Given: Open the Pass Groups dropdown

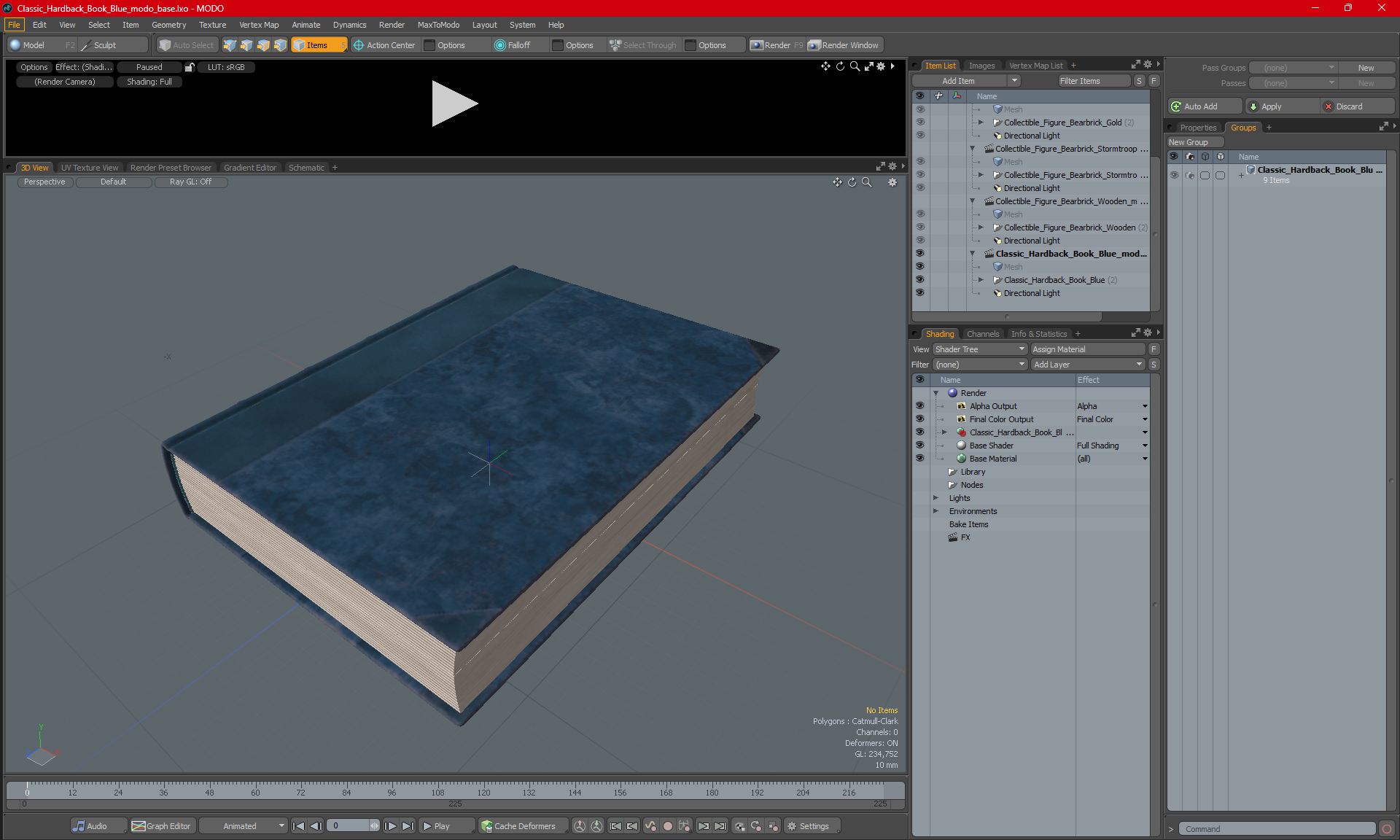Looking at the screenshot, I should [1294, 68].
